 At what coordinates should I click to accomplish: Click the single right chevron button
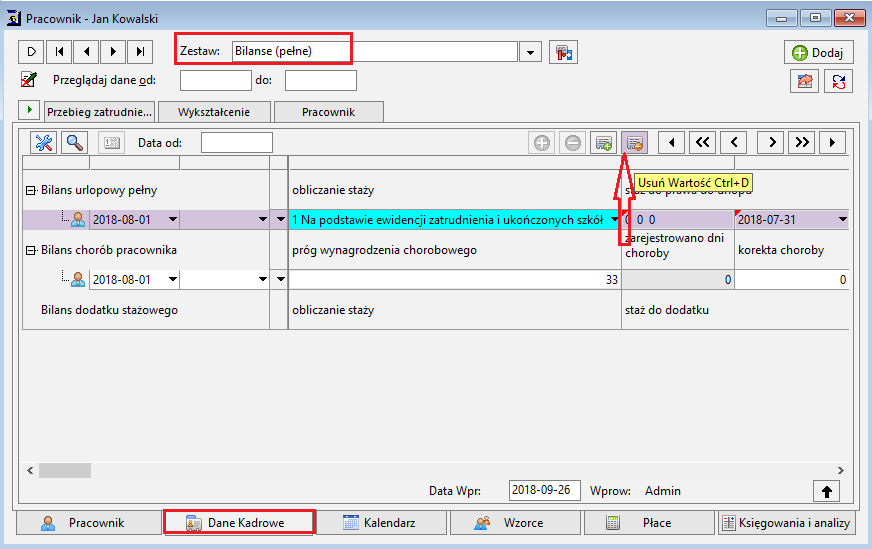click(x=771, y=143)
